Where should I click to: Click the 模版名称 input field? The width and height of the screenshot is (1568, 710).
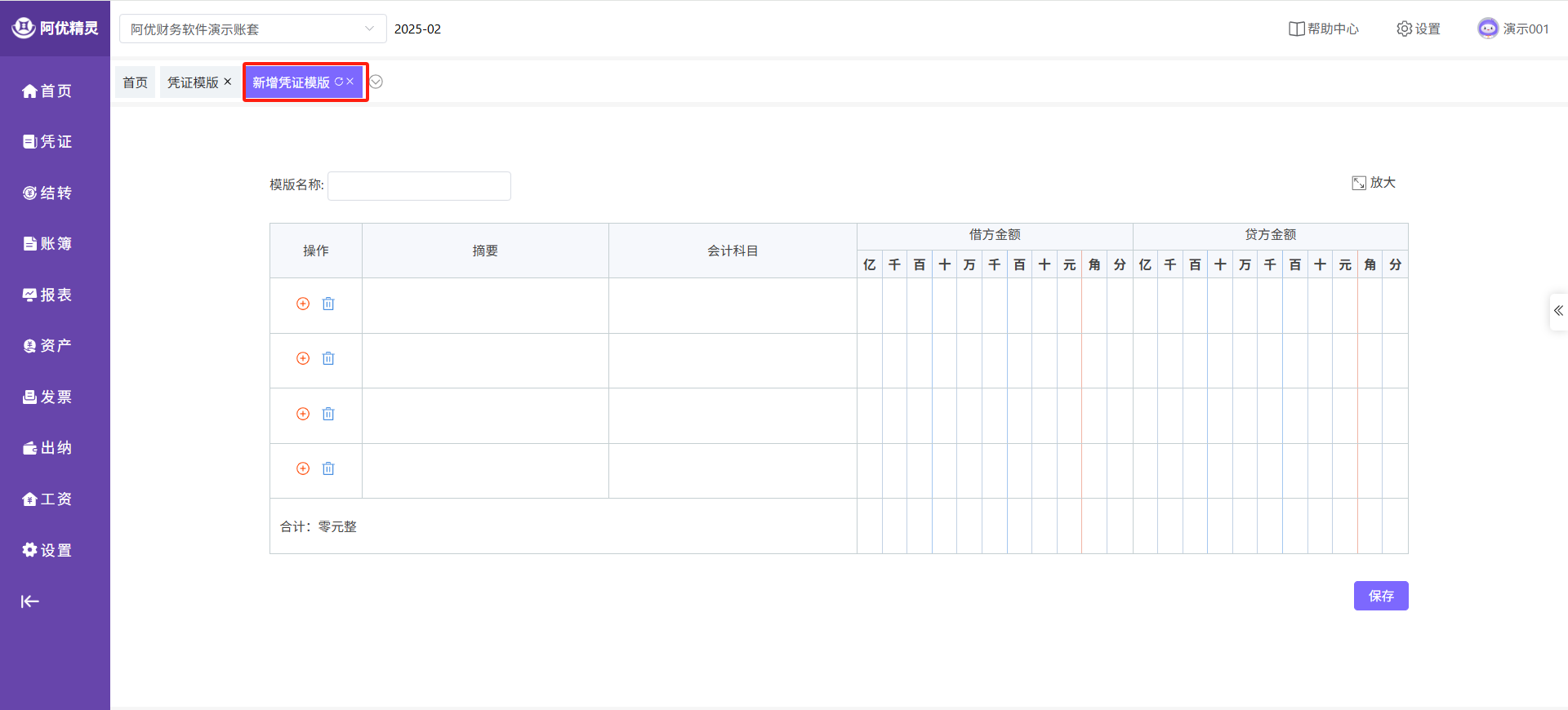[419, 186]
